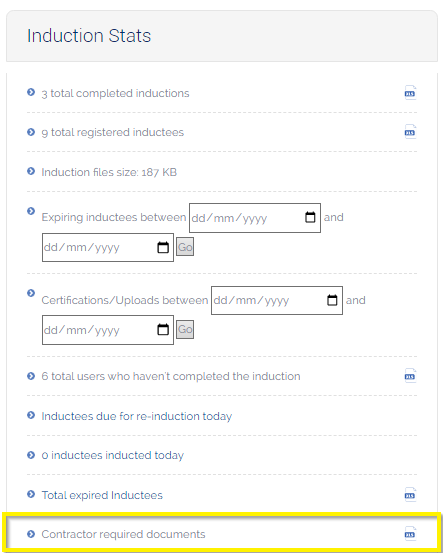The width and height of the screenshot is (443, 553).
Task: Open 'Contractor required documents' link
Action: coord(123,534)
